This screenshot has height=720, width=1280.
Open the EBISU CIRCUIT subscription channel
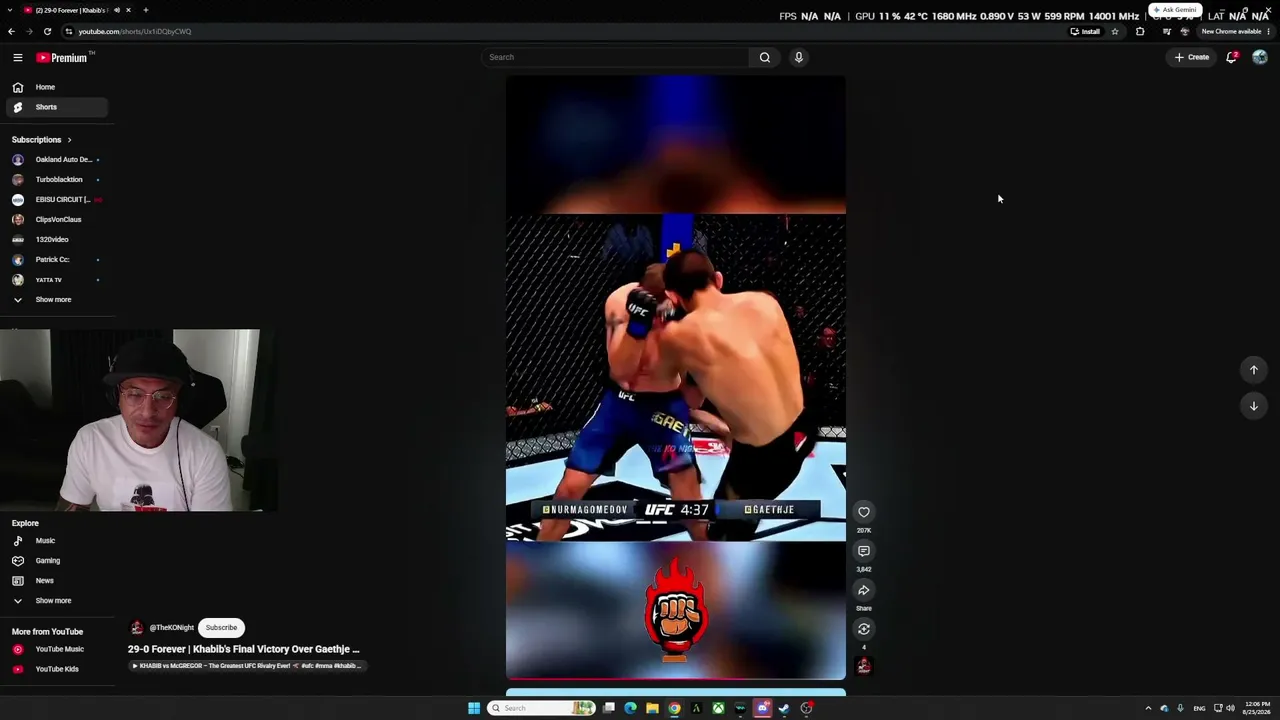coord(56,200)
